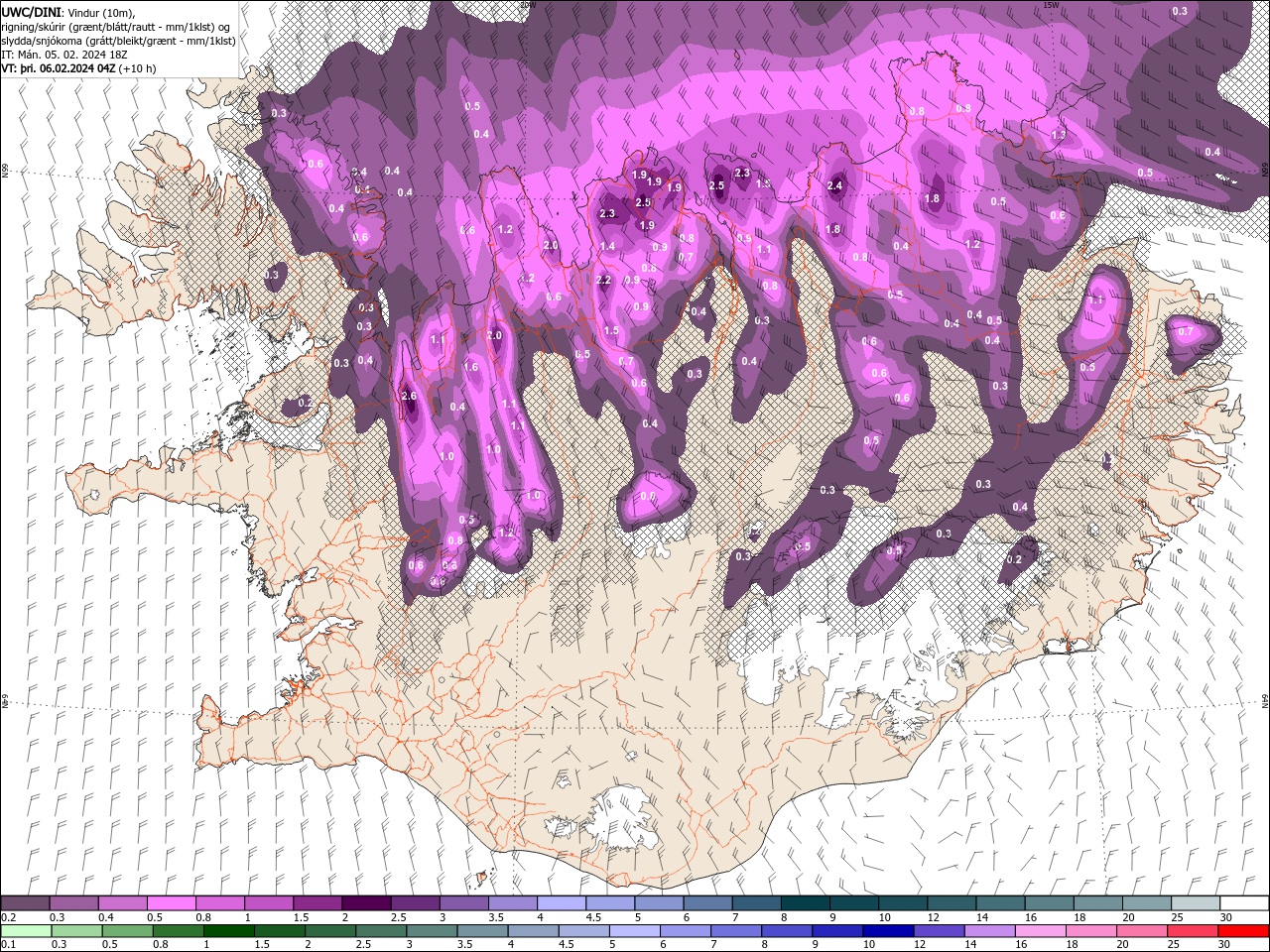Click the darkest purple 2–2.5 snow legend swatch
This screenshot has height=952, width=1270.
point(366,903)
